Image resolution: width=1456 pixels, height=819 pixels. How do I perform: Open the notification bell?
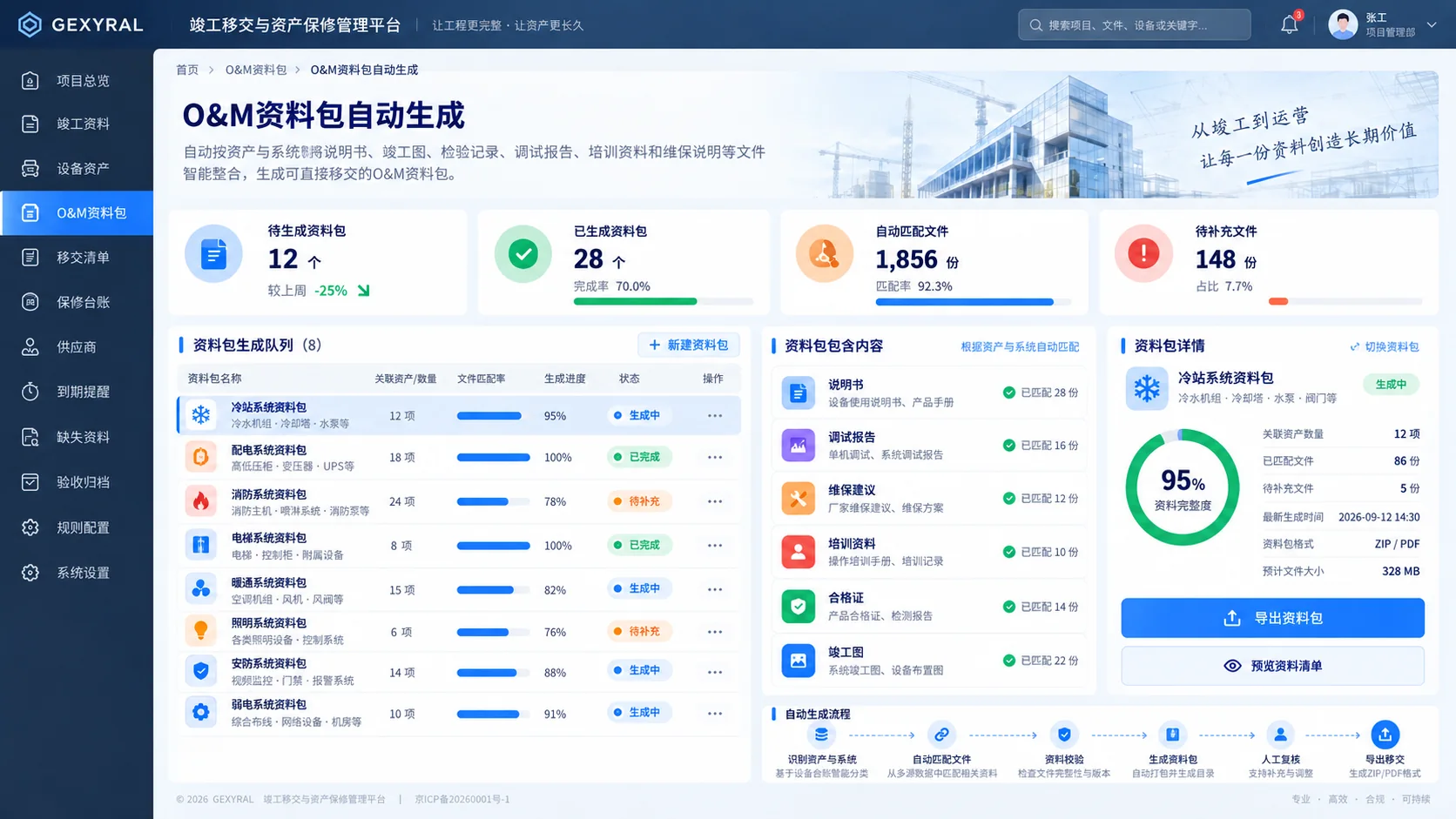click(x=1290, y=24)
